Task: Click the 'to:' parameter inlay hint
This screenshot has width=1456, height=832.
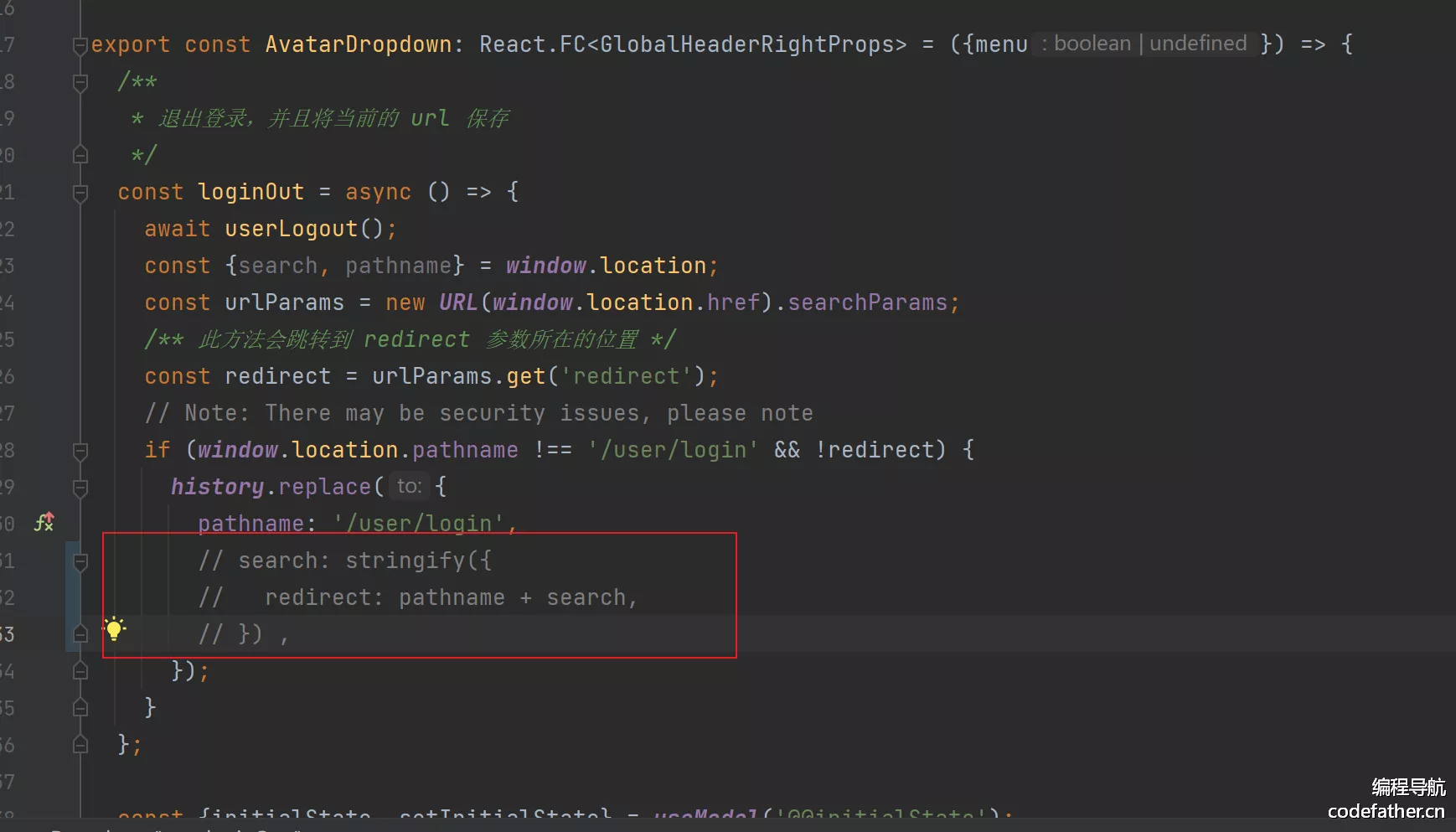Action: [409, 486]
